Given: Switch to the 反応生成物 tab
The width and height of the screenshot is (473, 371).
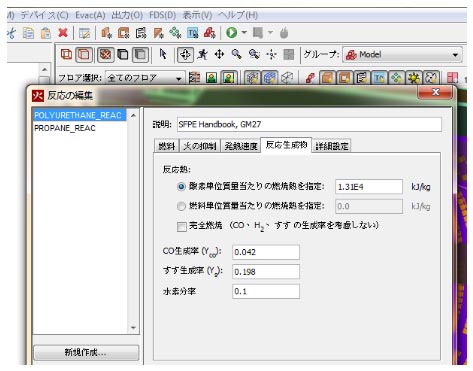Looking at the screenshot, I should [x=286, y=145].
